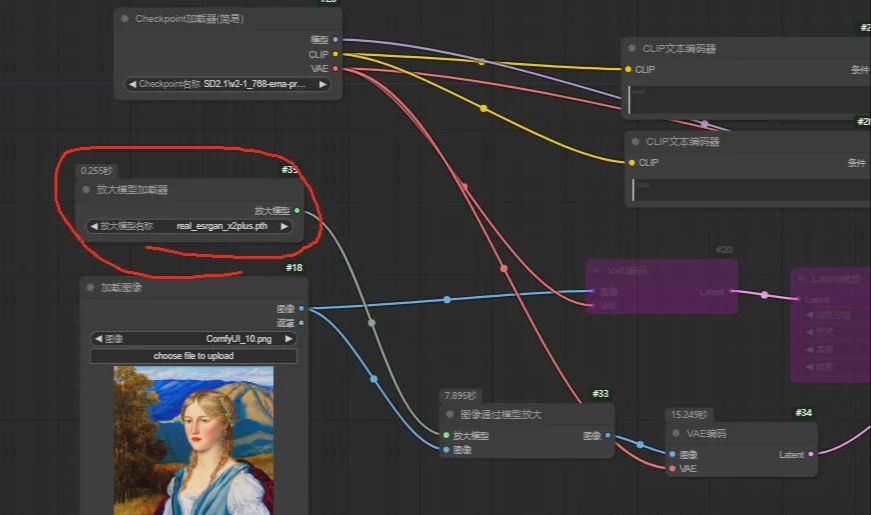The height and width of the screenshot is (515, 871).
Task: Collapse the 加载图像 node via title dot
Action: (91, 287)
